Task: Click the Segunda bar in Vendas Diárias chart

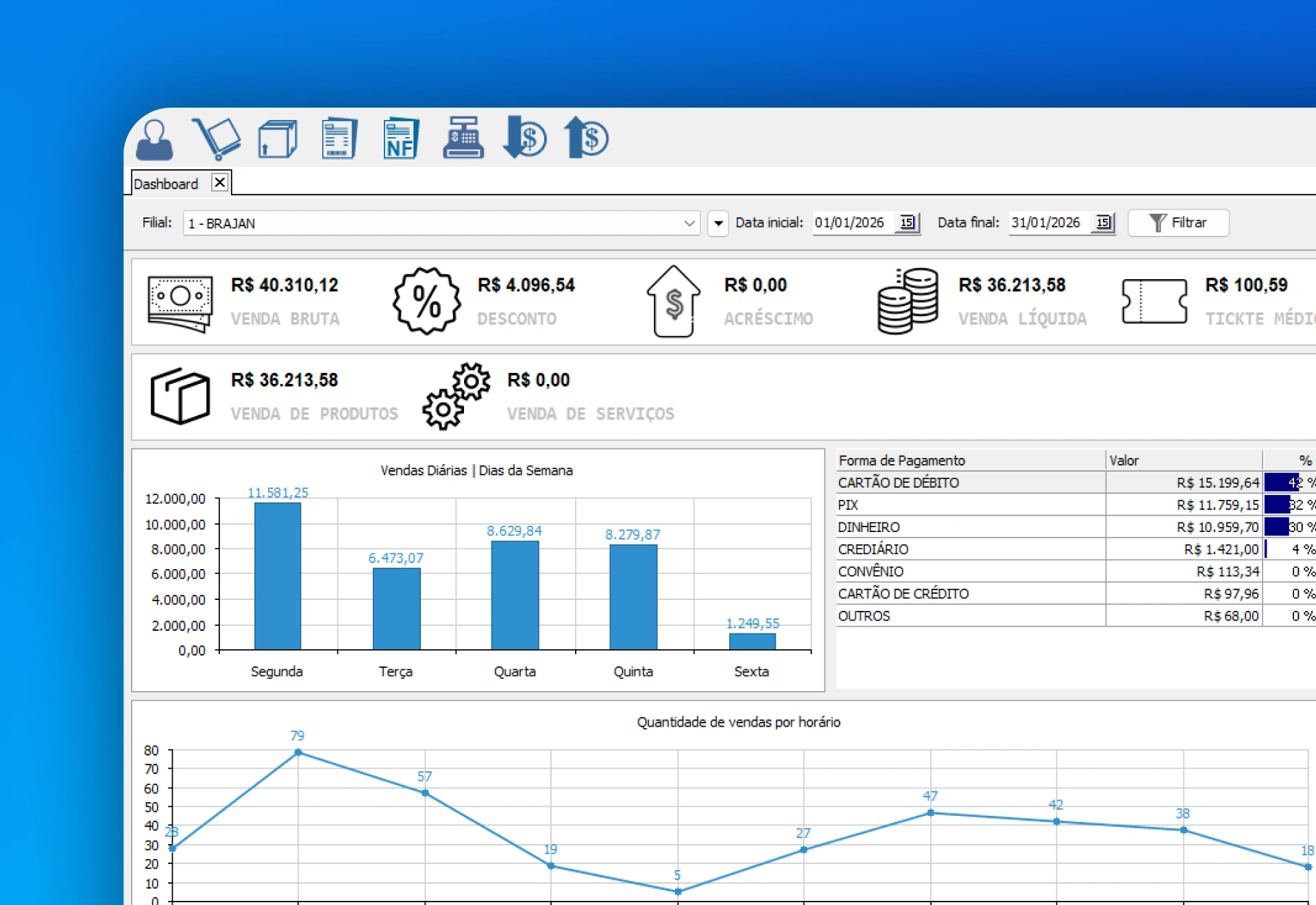Action: 277,576
